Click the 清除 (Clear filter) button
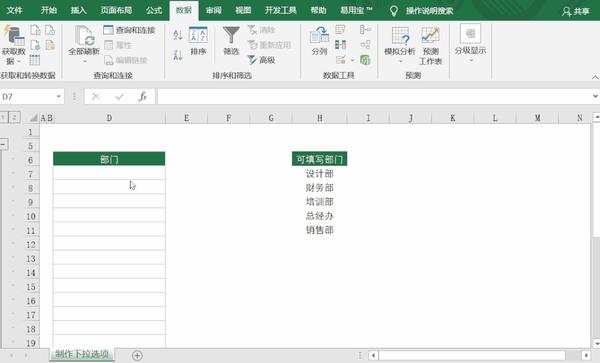This screenshot has height=363, width=600. coord(262,30)
